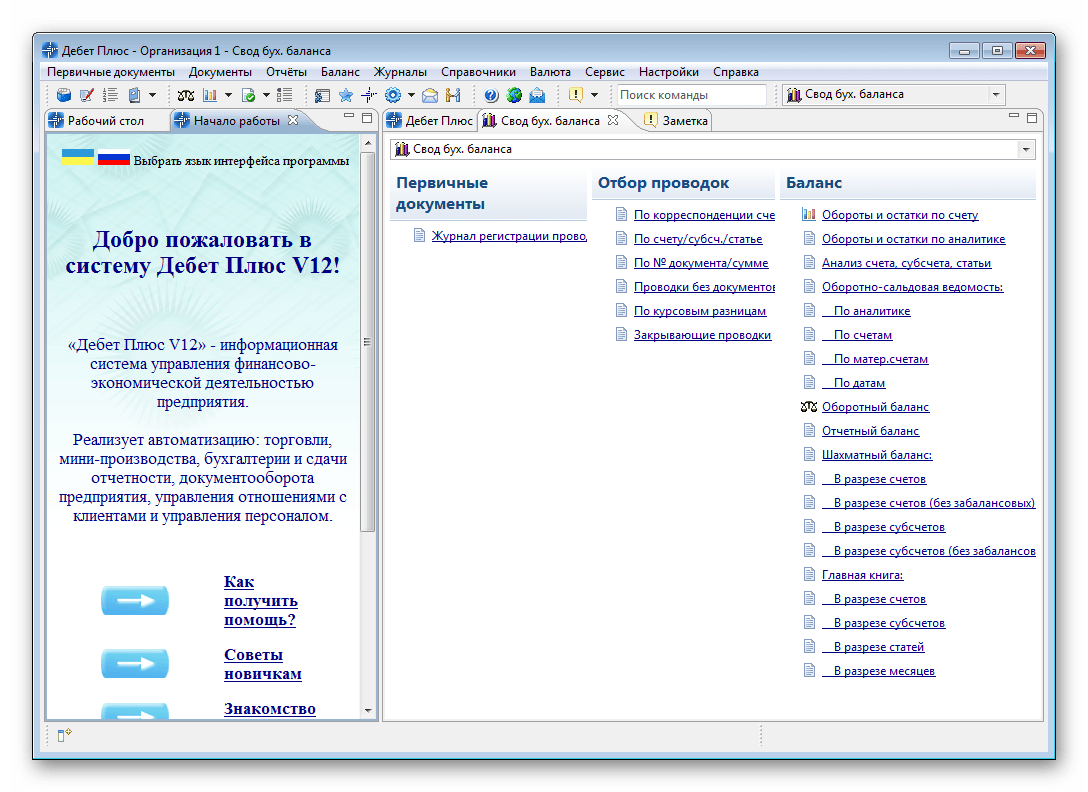Click the yellow binoculars-style toolbar icon
This screenshot has width=1088, height=792.
tap(454, 95)
